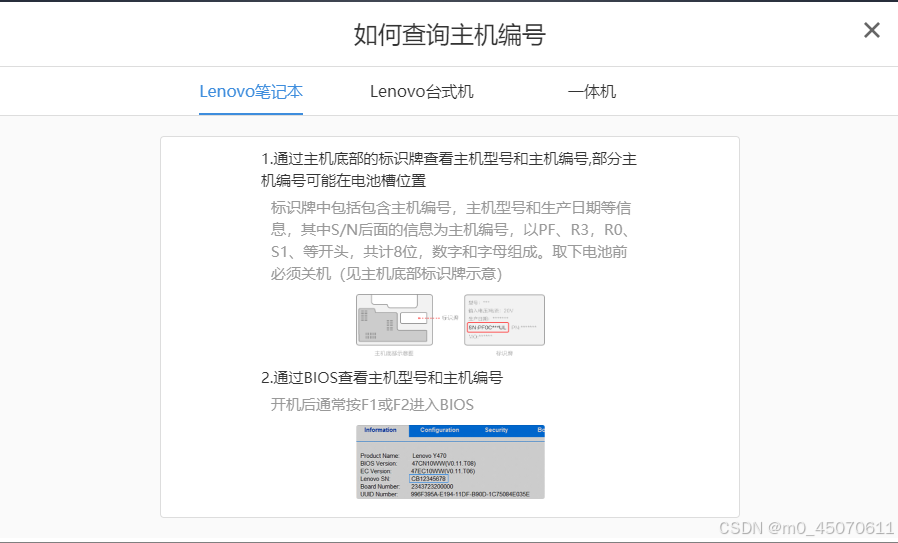
Task: Click the Lenovo SN value CB12345678
Action: [x=428, y=479]
